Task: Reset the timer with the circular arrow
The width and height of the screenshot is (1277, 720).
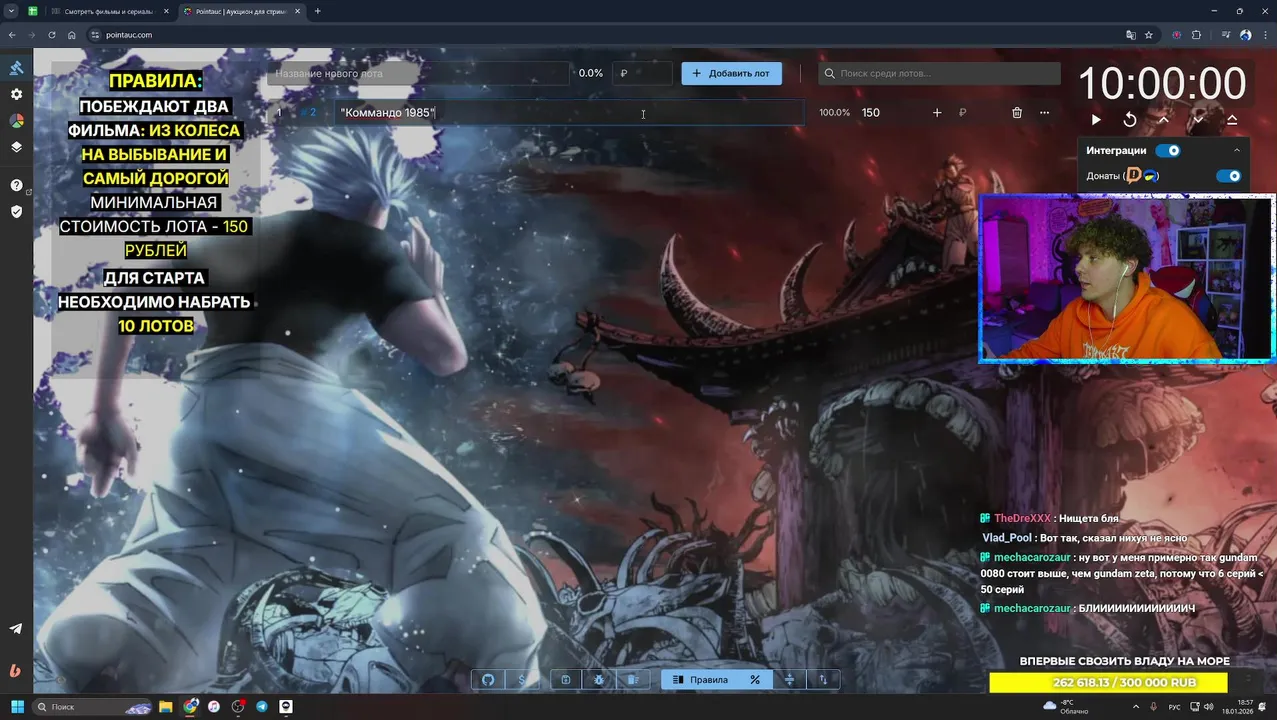Action: (1130, 120)
